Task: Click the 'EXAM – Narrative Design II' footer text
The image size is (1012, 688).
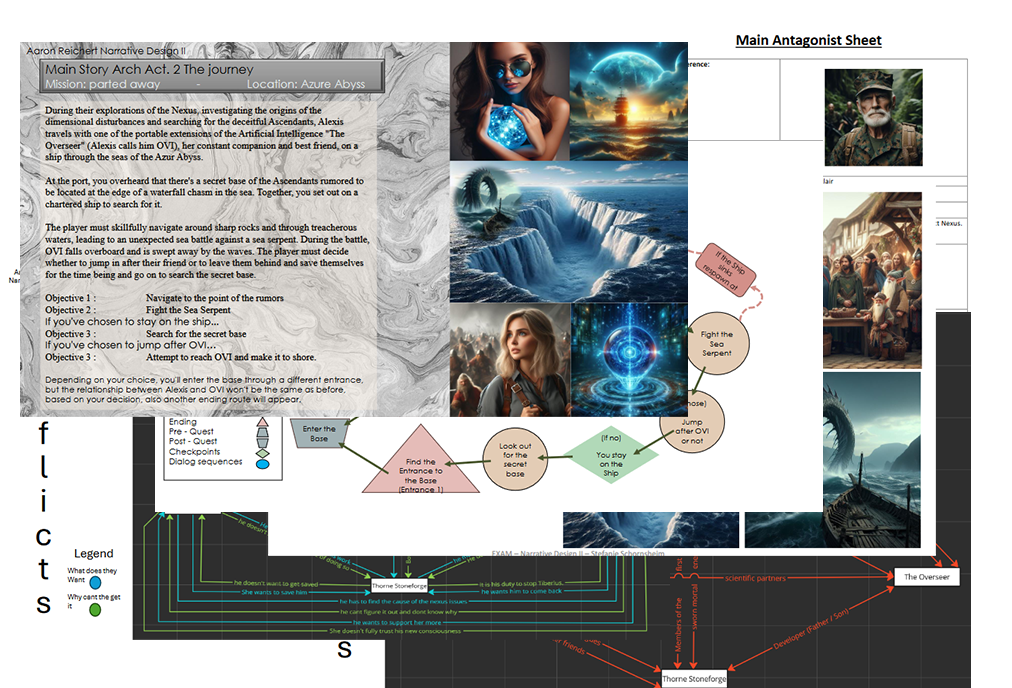Action: [x=578, y=554]
